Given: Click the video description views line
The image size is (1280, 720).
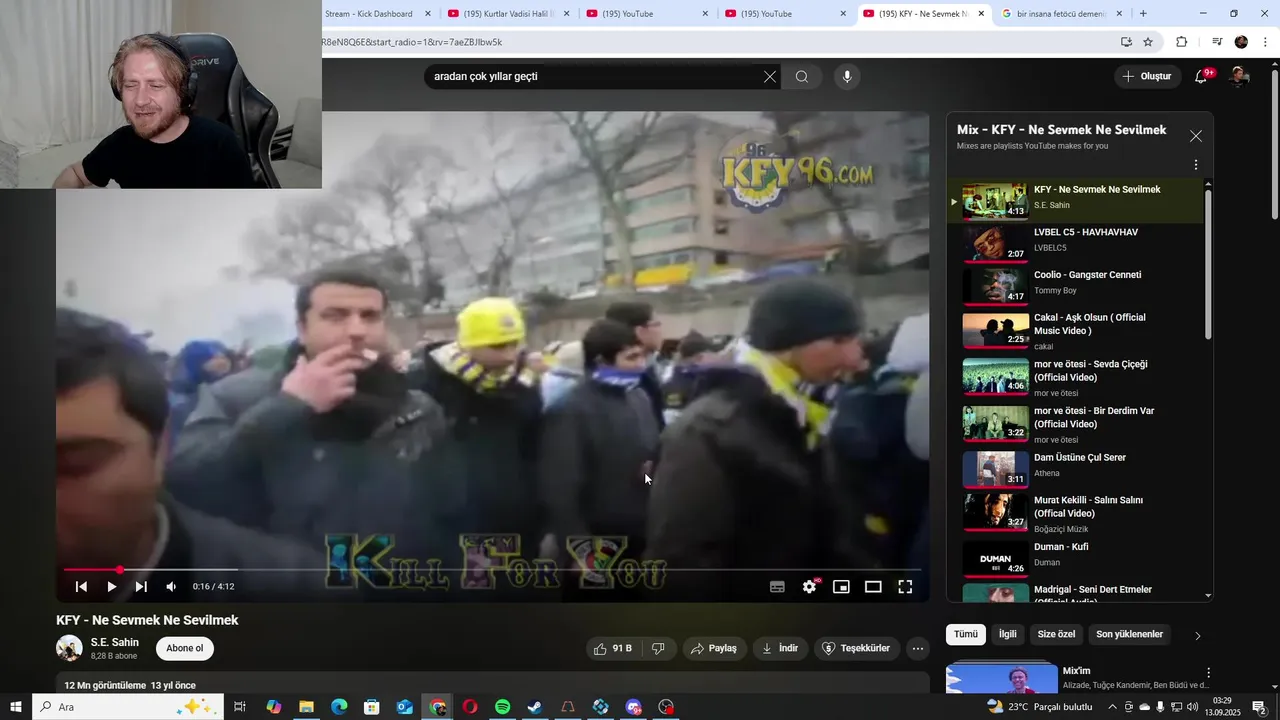Looking at the screenshot, I should coord(130,685).
